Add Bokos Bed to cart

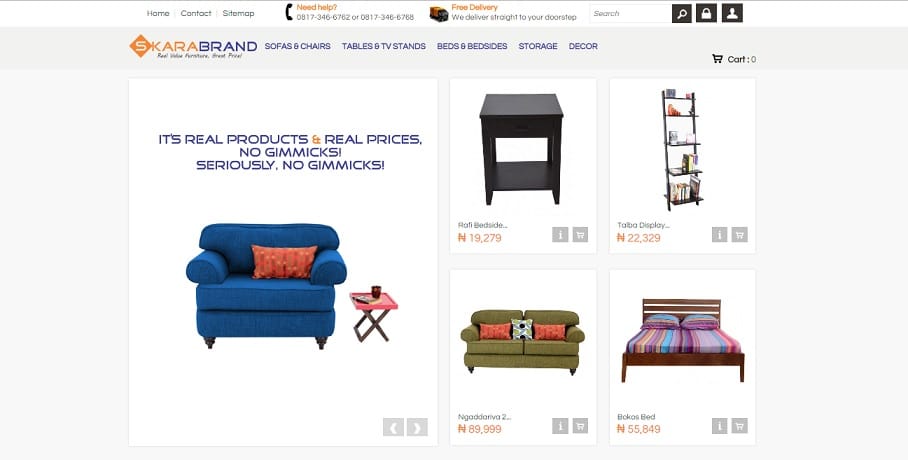(x=739, y=426)
